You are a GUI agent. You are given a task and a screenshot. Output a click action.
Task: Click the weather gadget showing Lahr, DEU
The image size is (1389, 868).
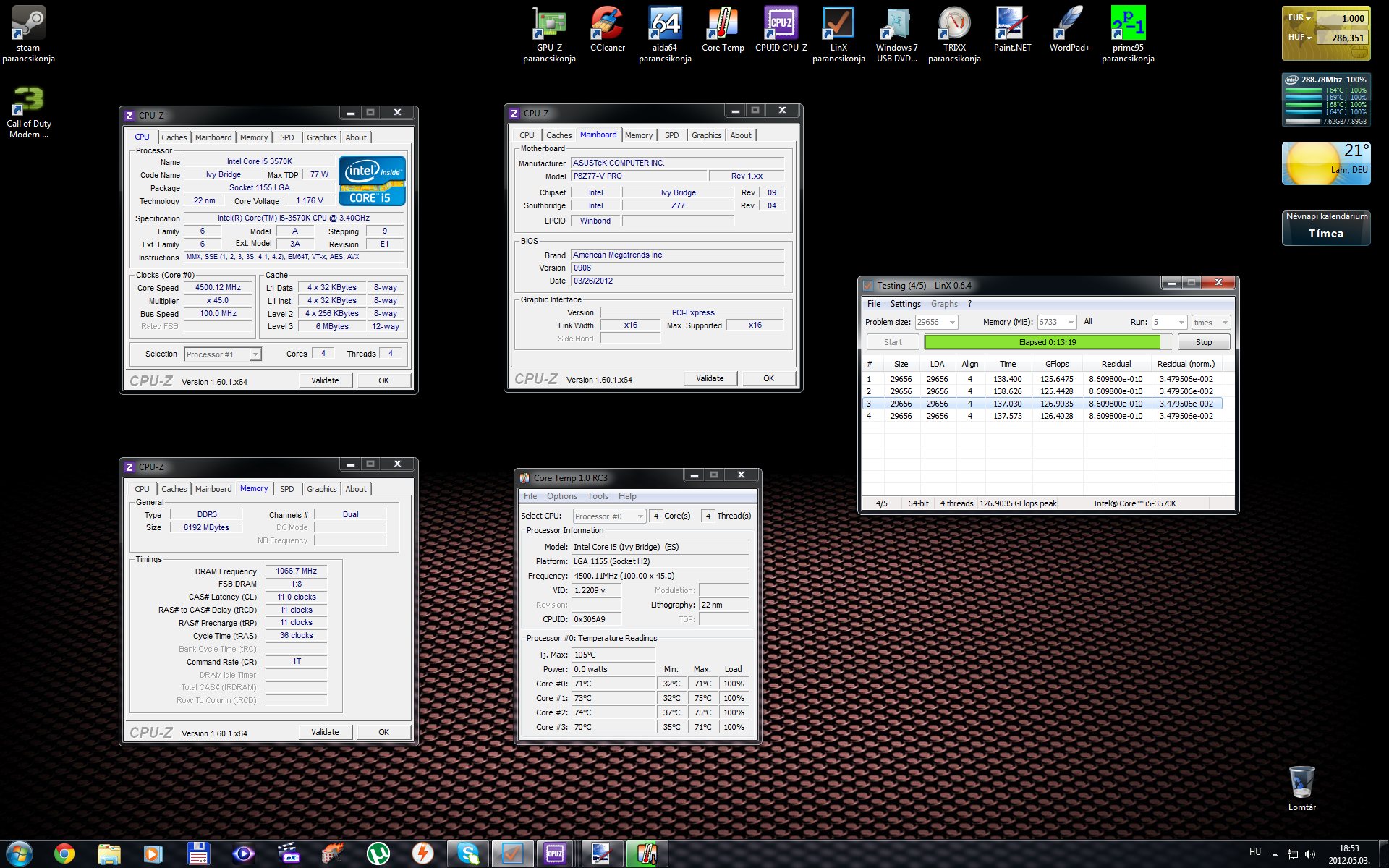click(1326, 163)
